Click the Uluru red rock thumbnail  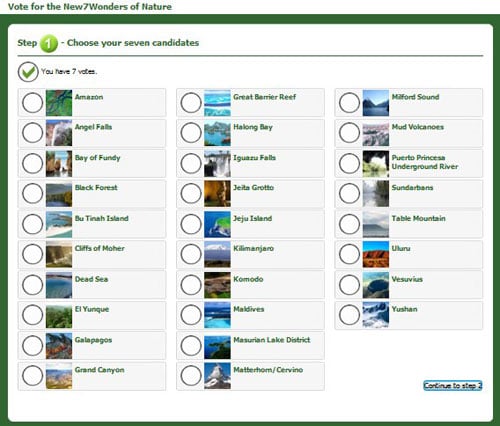tap(376, 255)
